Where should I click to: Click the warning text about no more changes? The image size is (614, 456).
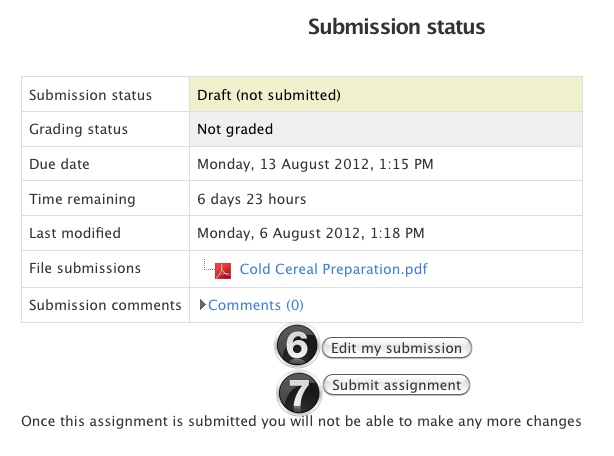(301, 422)
